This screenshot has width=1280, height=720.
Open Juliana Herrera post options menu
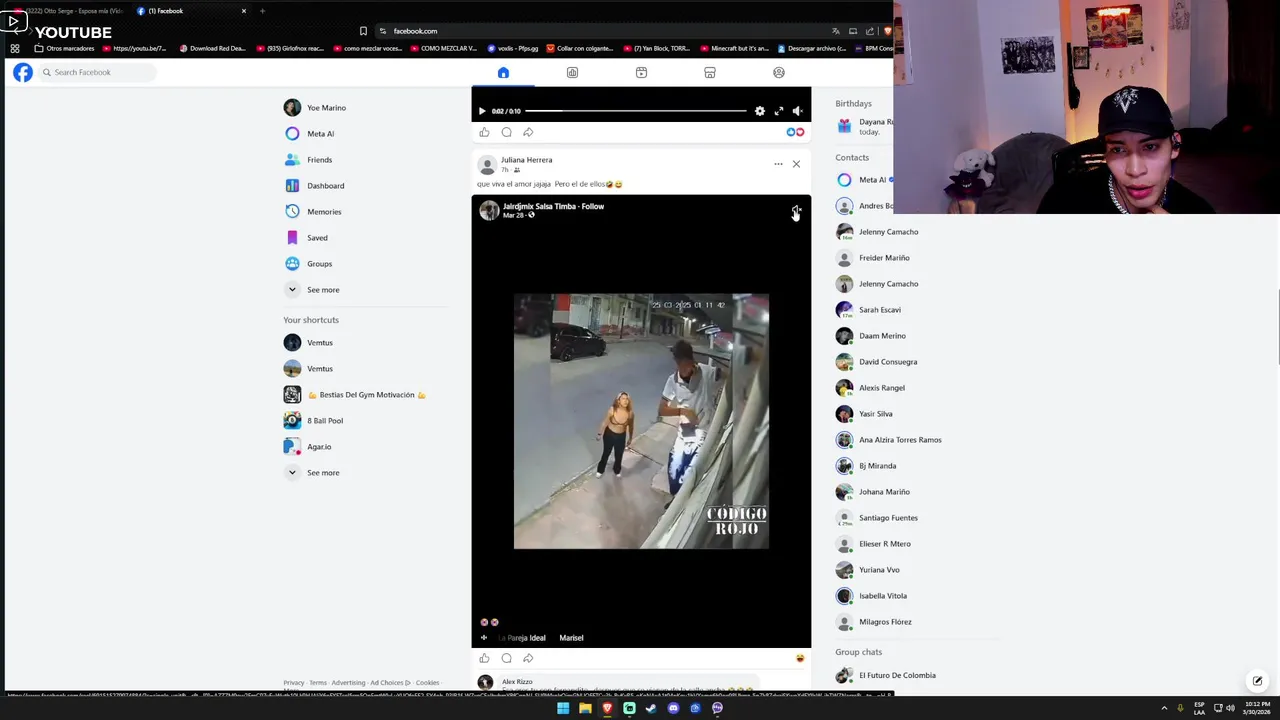(x=778, y=164)
